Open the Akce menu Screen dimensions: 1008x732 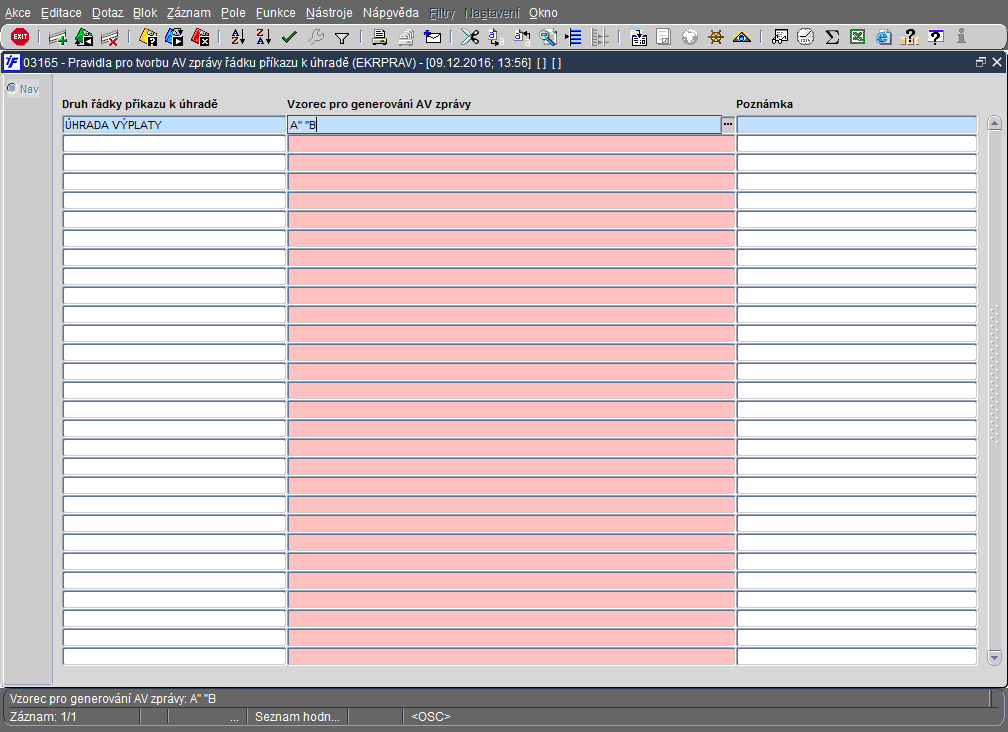pos(17,13)
